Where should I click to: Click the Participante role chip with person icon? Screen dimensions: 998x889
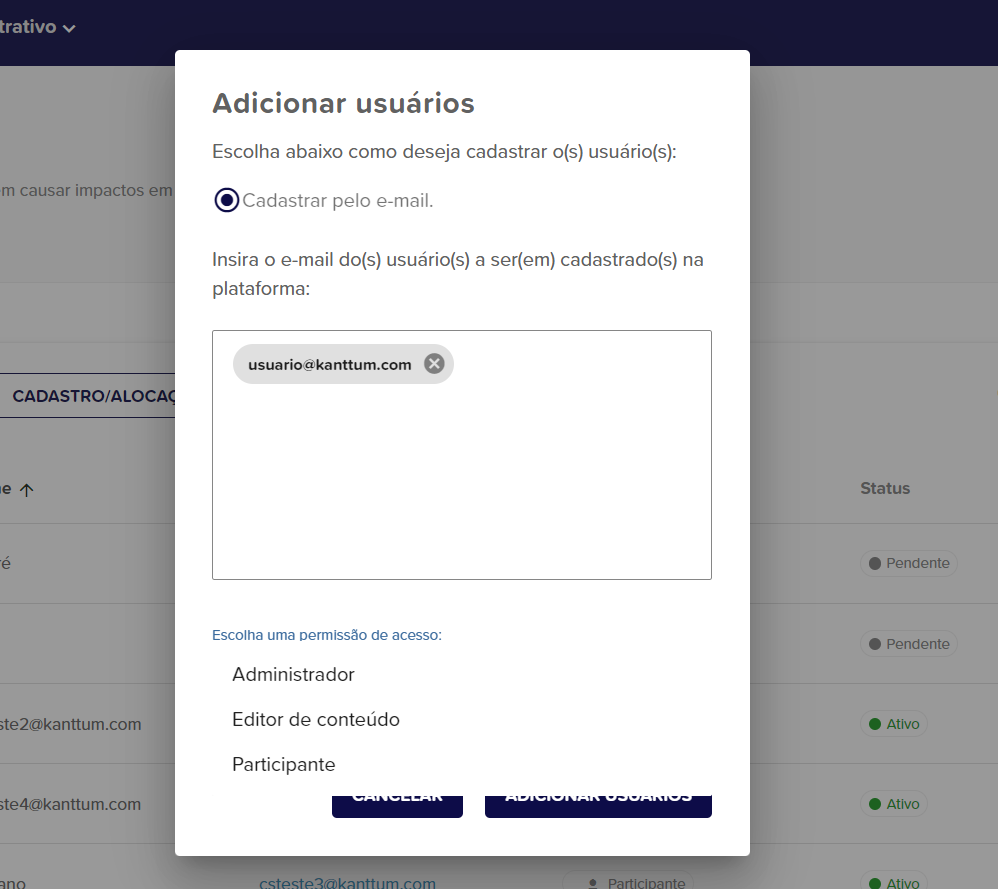[627, 883]
